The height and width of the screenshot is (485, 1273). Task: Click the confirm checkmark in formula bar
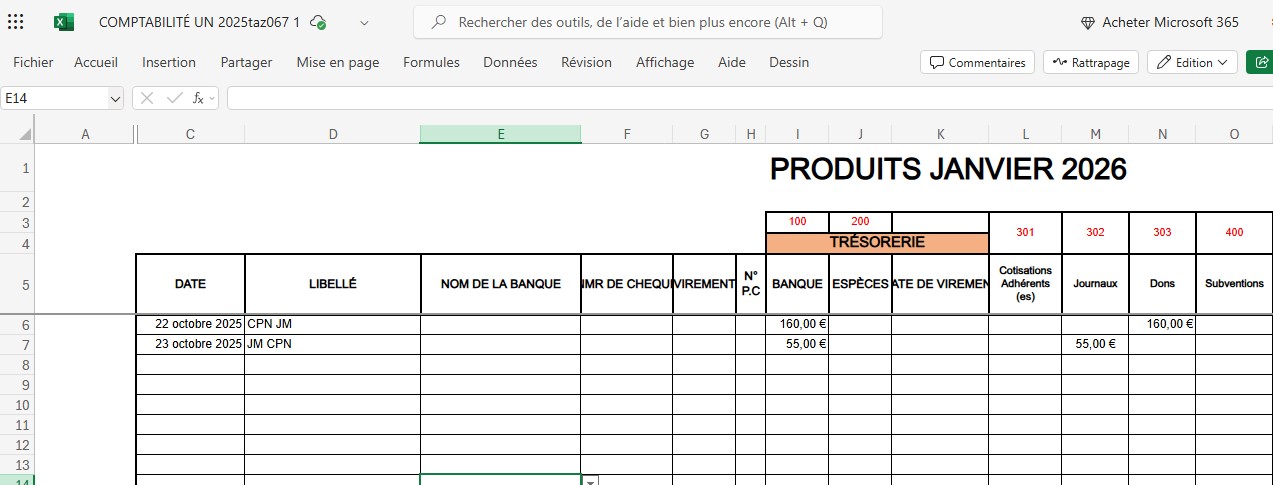tap(174, 98)
